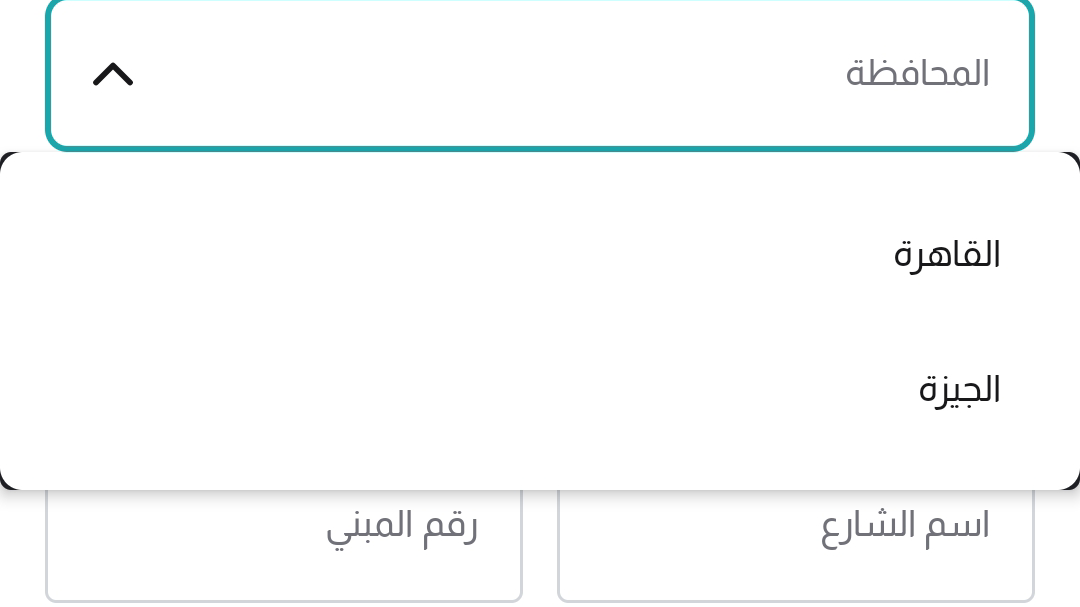Focus the street name field
Viewport: 1080px width, 607px height.
(795, 545)
